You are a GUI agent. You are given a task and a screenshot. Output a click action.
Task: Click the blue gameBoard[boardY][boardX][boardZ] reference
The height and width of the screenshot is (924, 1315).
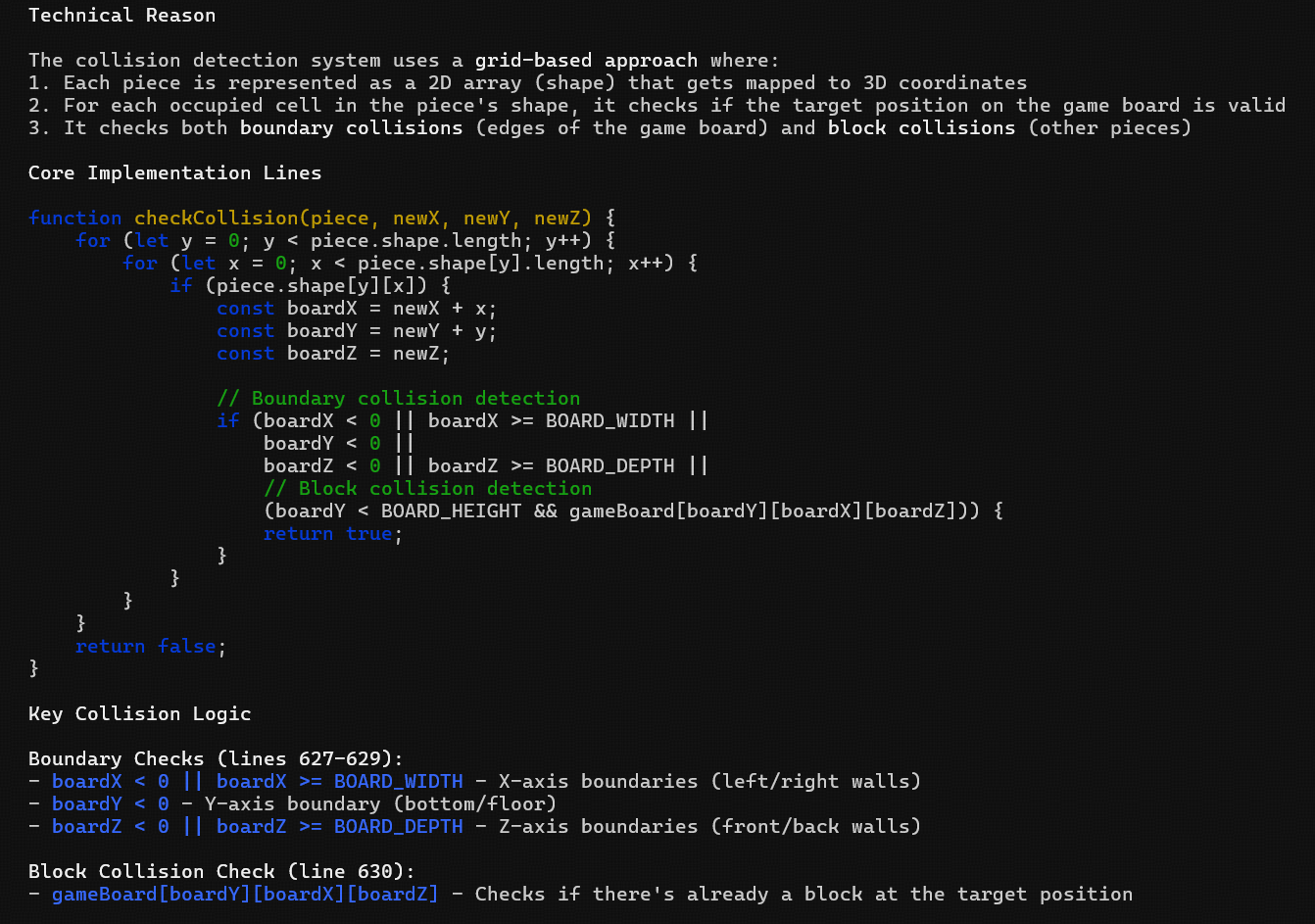(x=245, y=894)
